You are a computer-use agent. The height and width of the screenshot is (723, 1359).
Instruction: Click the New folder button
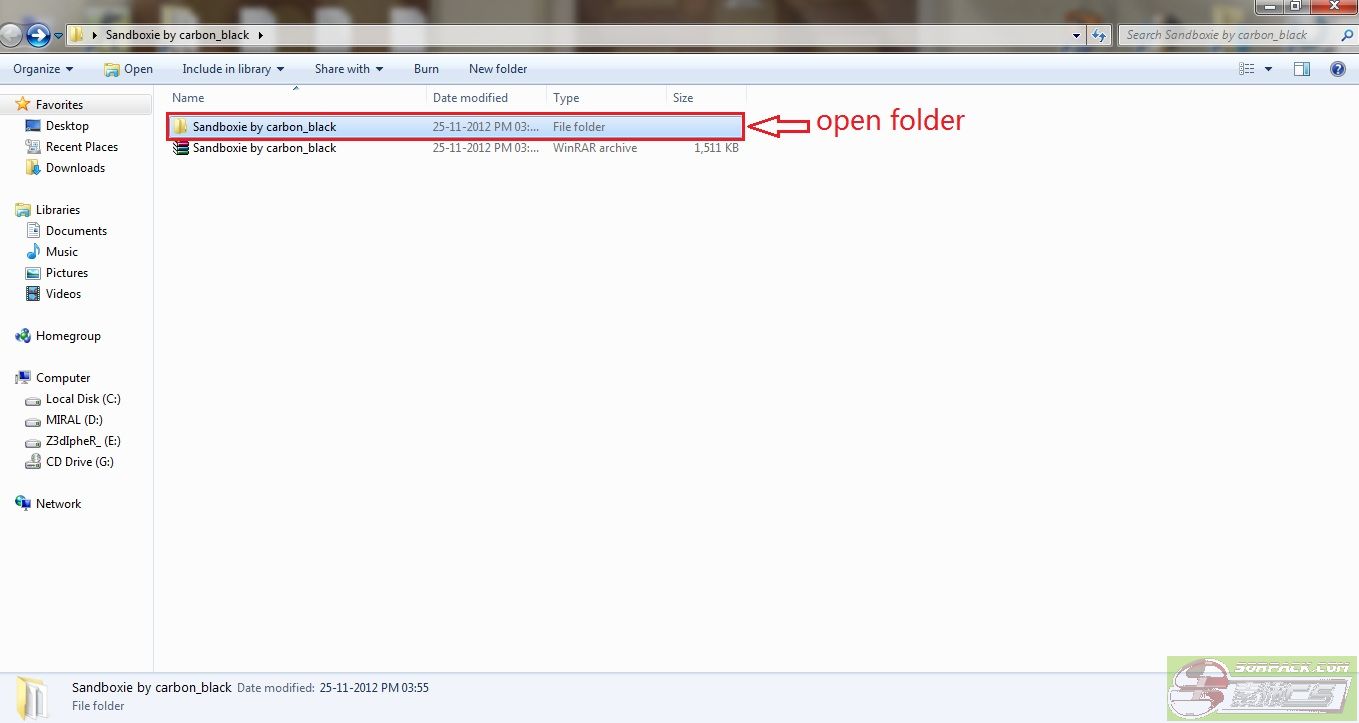[497, 69]
